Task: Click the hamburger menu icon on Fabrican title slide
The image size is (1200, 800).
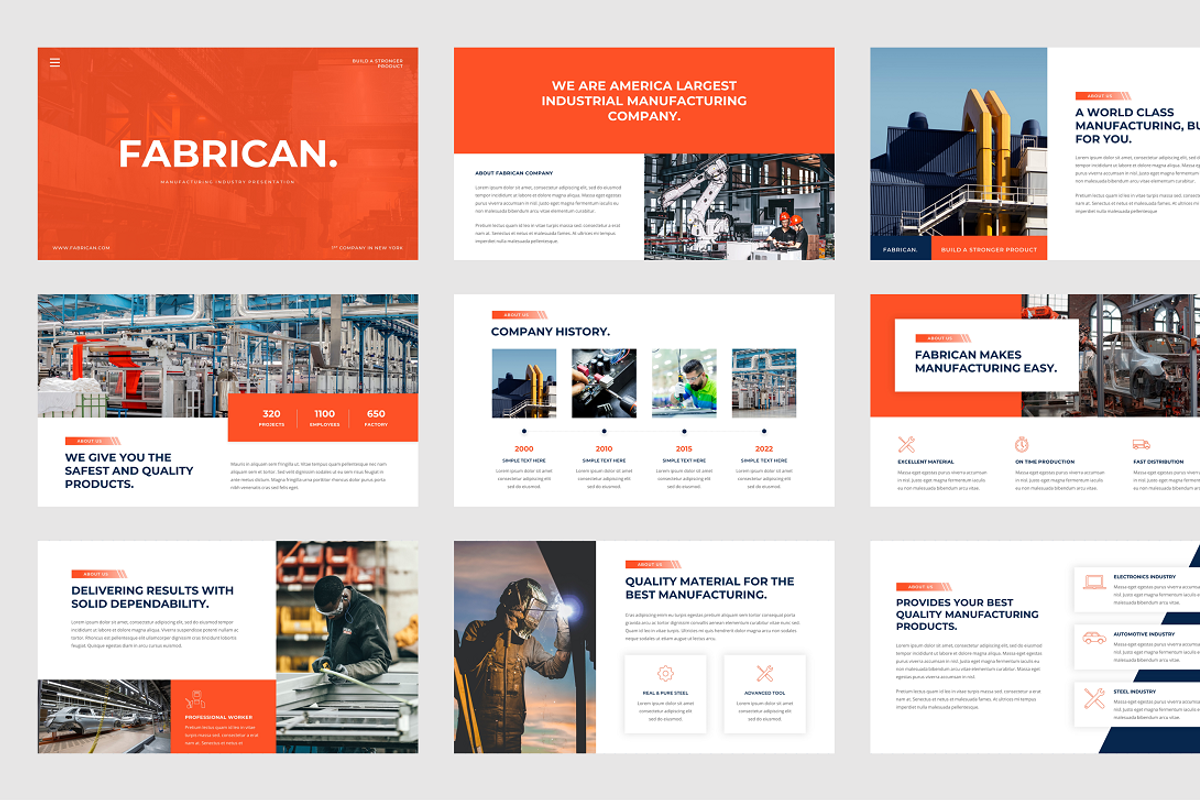Action: [x=55, y=62]
